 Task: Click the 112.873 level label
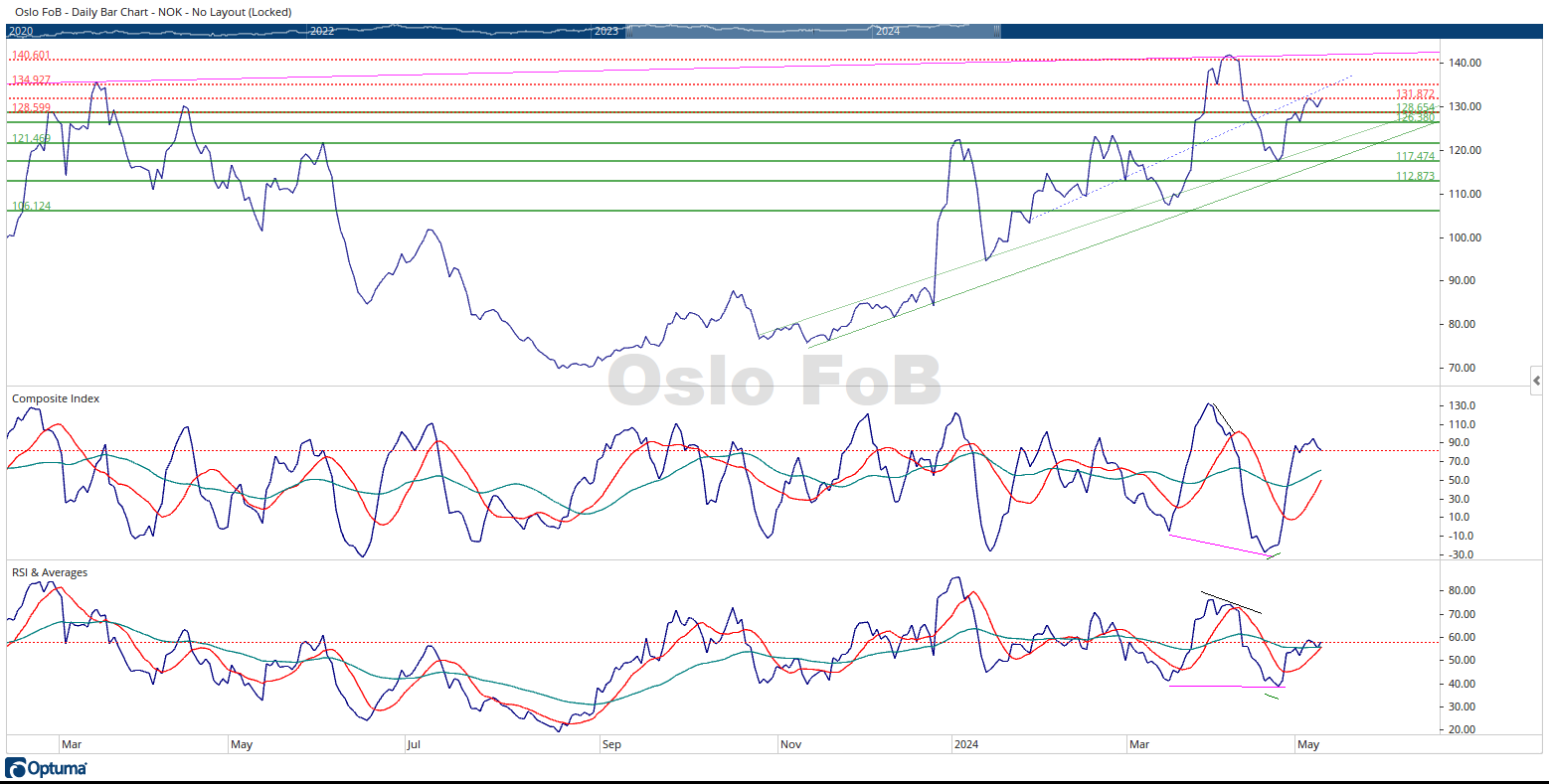tap(1415, 176)
